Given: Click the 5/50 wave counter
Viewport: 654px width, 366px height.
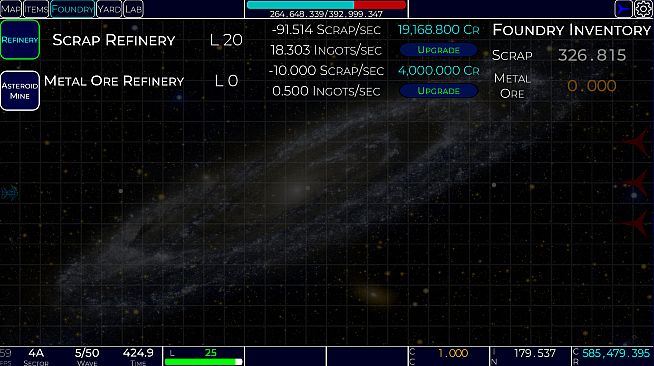Looking at the screenshot, I should [x=87, y=353].
